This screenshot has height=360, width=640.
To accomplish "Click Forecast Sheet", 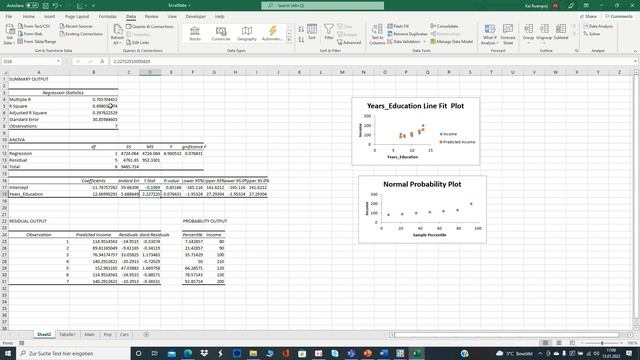I will (x=508, y=34).
